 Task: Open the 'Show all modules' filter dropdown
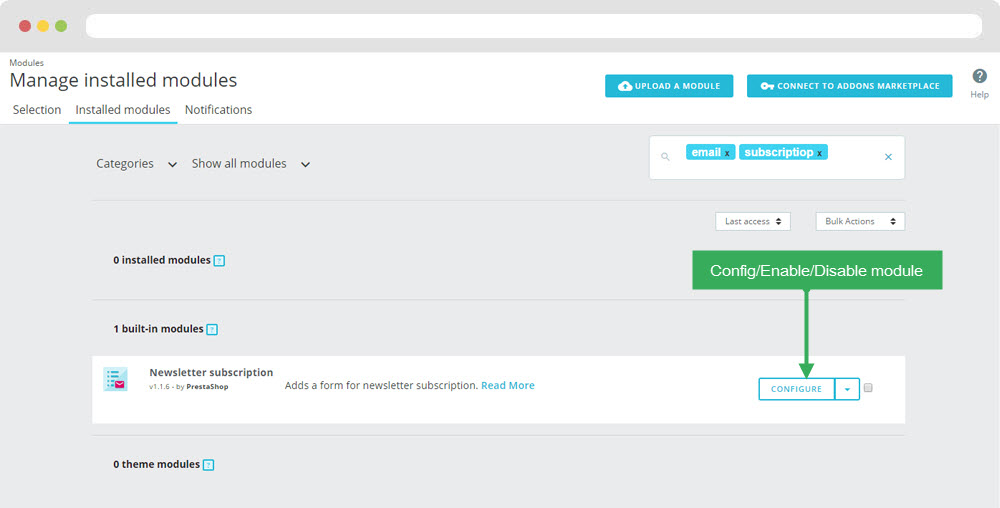(x=250, y=164)
